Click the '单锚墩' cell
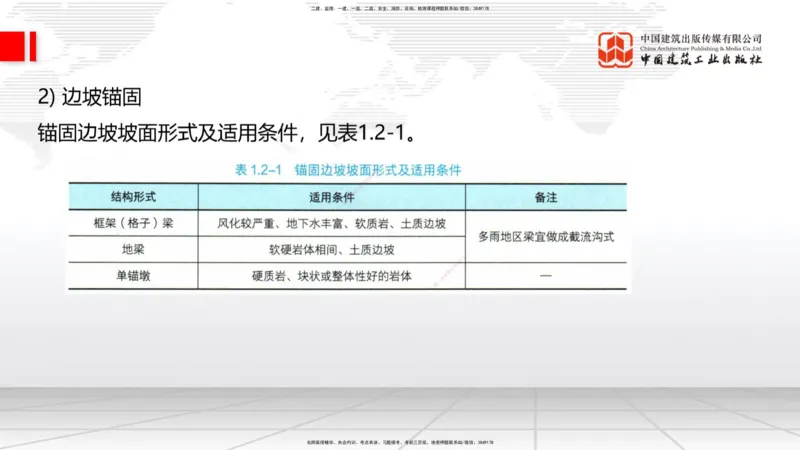This screenshot has width=800, height=450. pyautogui.click(x=133, y=276)
